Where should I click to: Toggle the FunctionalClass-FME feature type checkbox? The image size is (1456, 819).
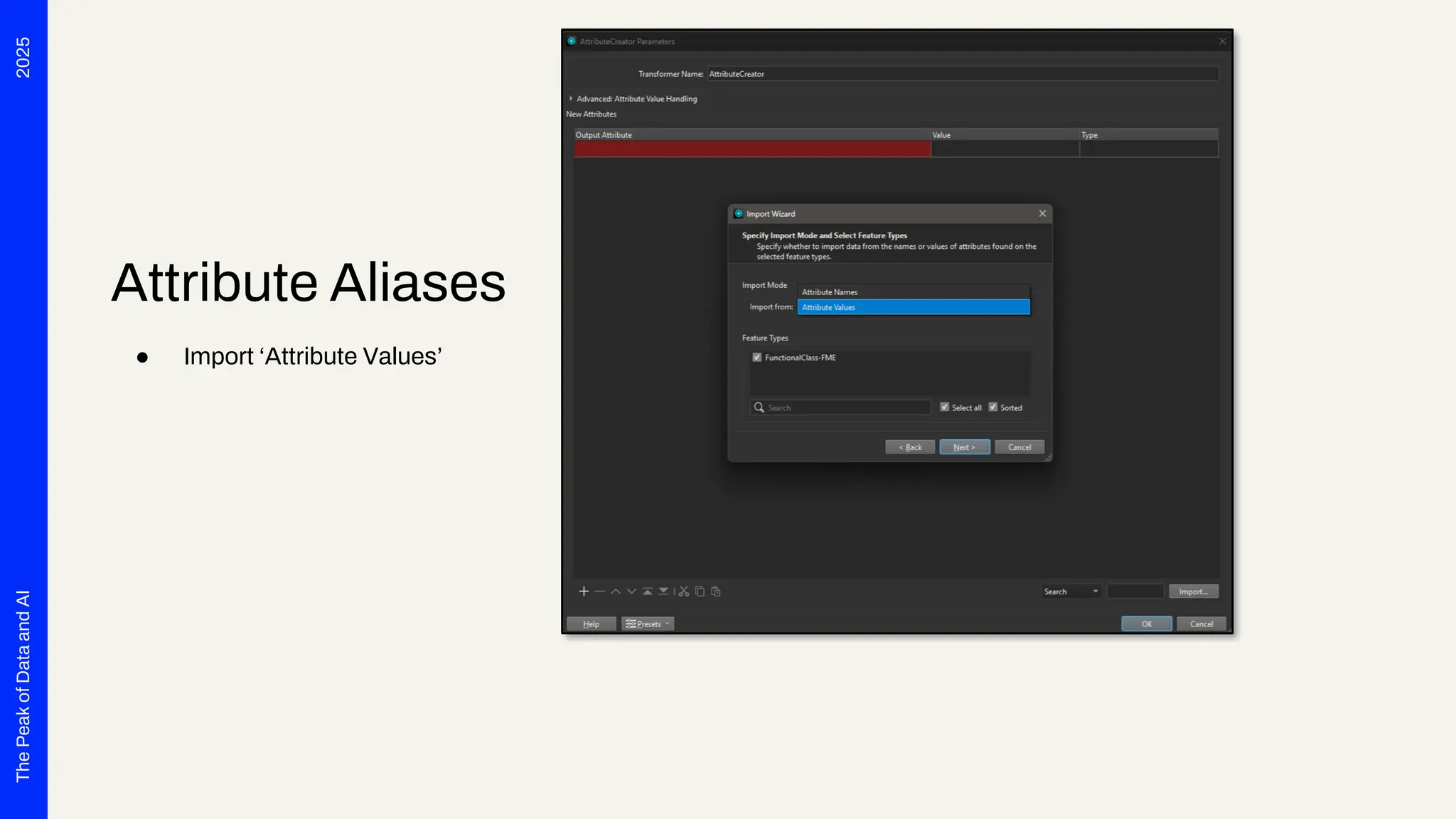pyautogui.click(x=757, y=358)
